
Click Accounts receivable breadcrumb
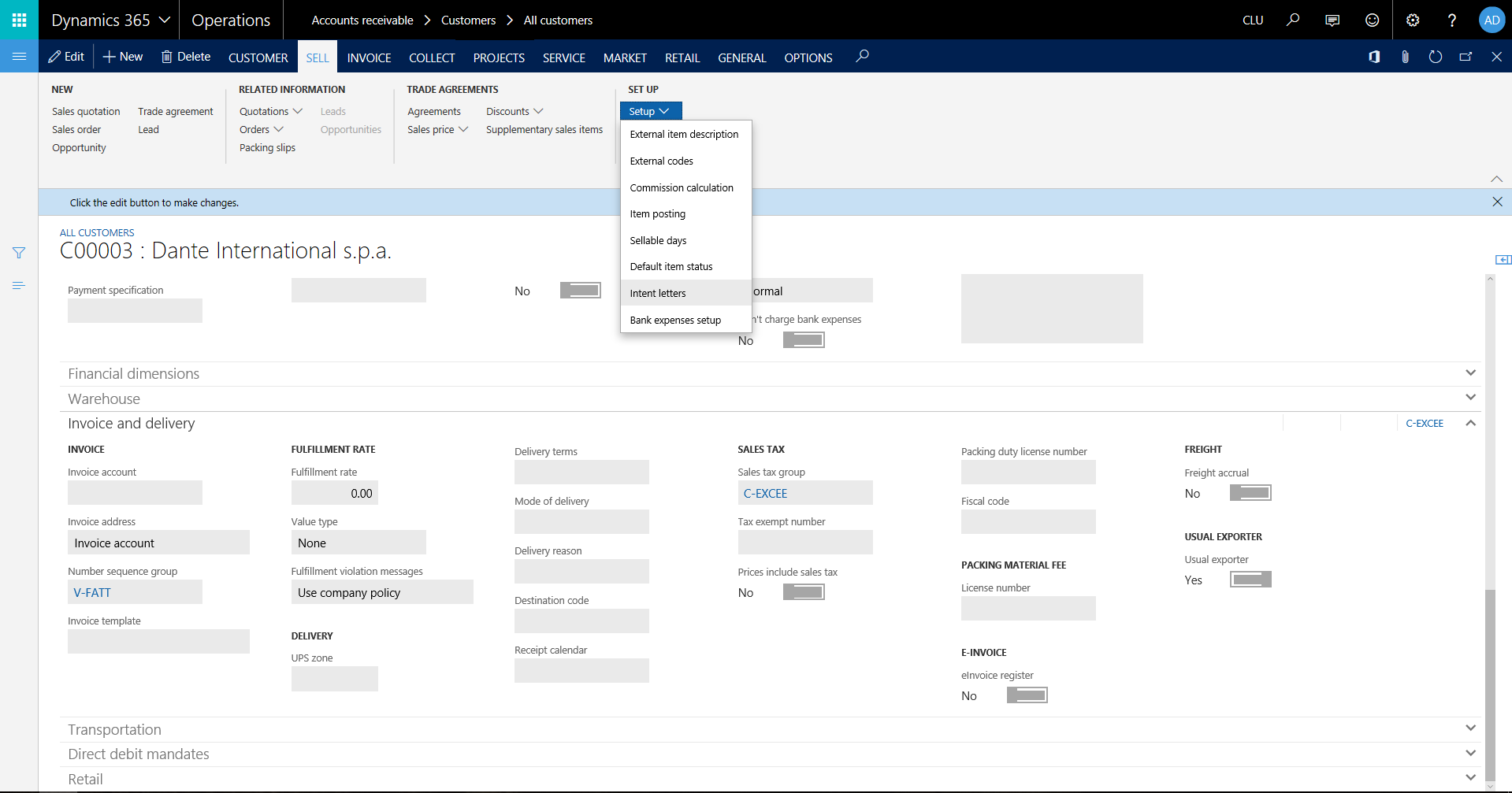[x=362, y=20]
